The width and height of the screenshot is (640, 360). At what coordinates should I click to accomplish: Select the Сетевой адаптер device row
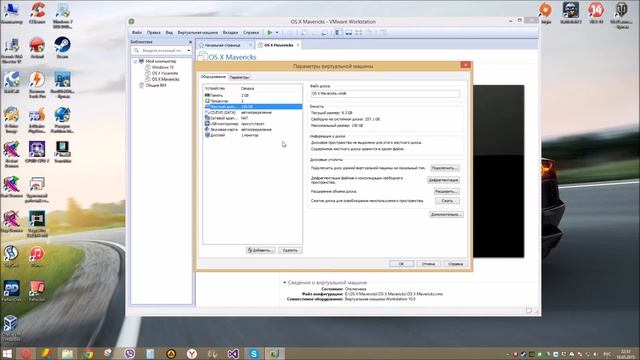[x=253, y=118]
